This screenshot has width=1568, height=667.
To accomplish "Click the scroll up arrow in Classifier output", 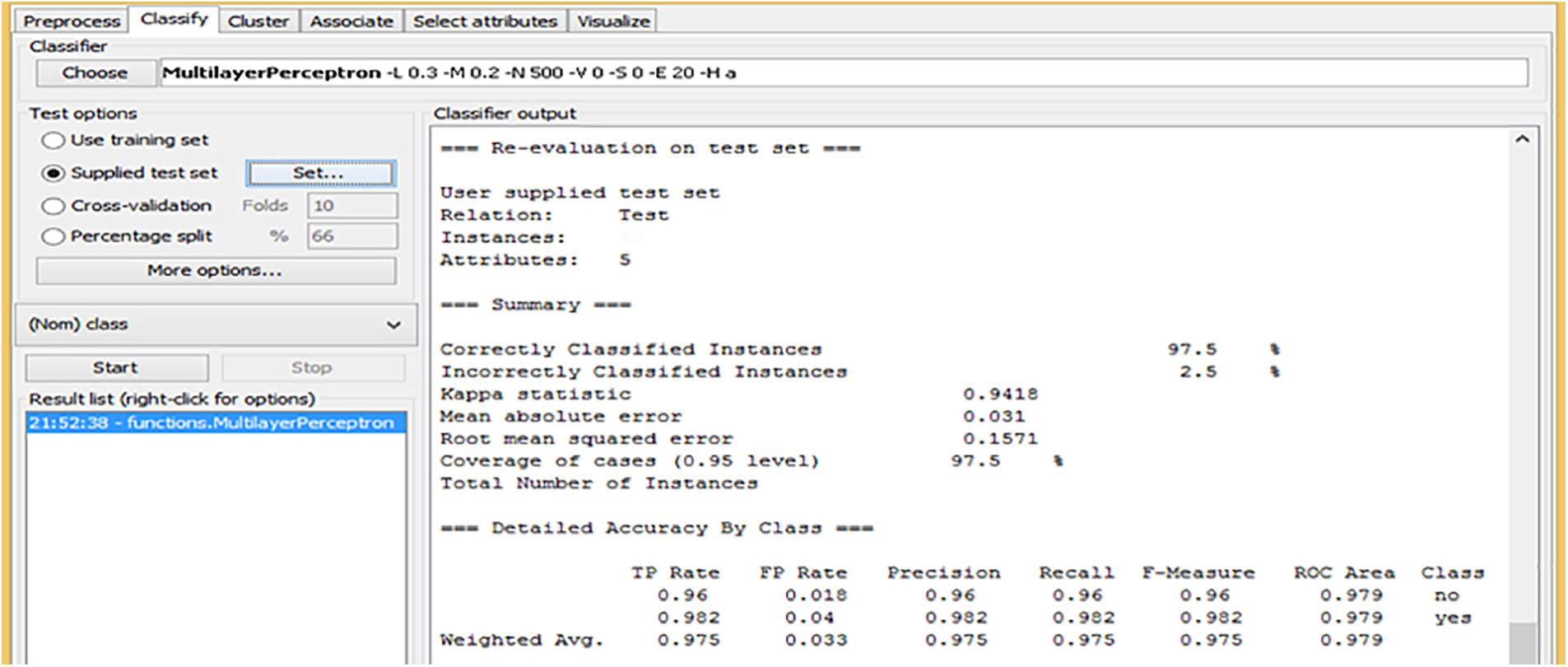I will [x=1522, y=140].
